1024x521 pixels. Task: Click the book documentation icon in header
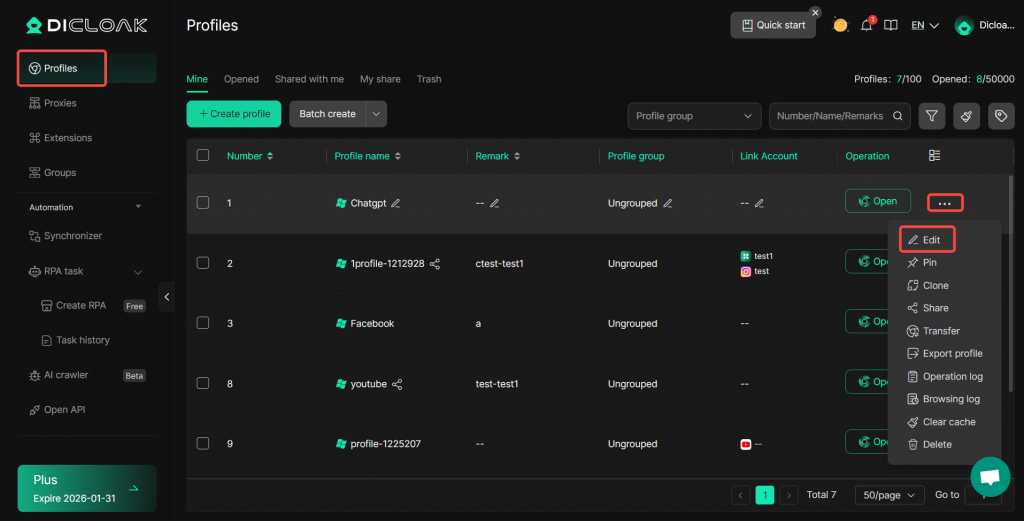point(891,25)
